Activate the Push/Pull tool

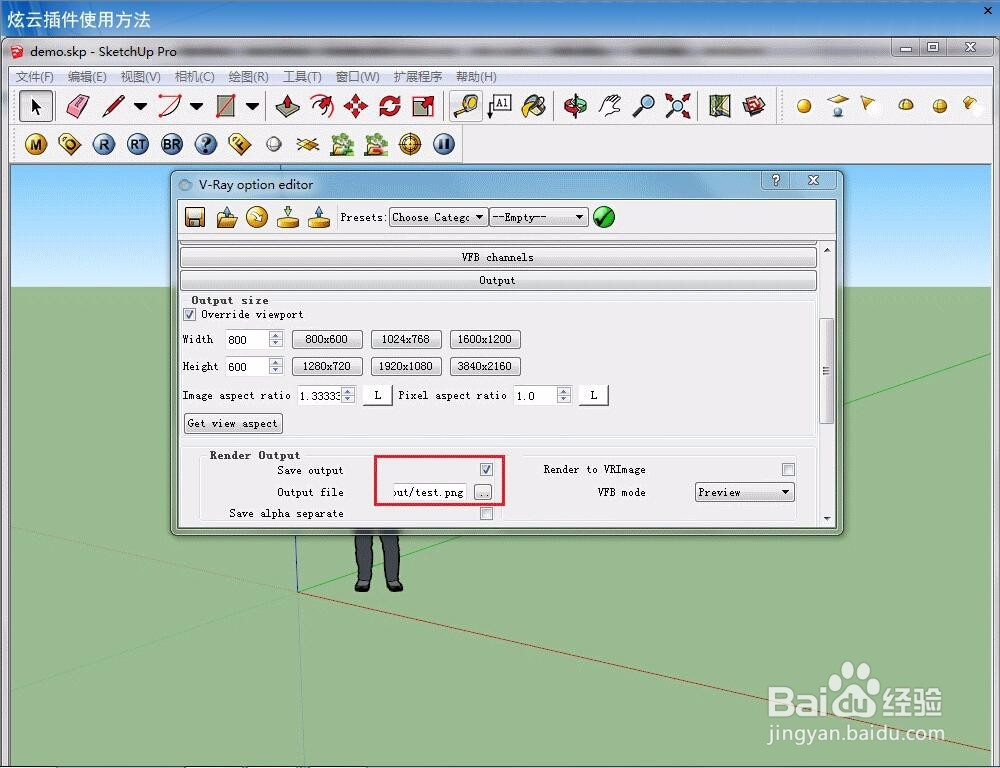pos(288,106)
